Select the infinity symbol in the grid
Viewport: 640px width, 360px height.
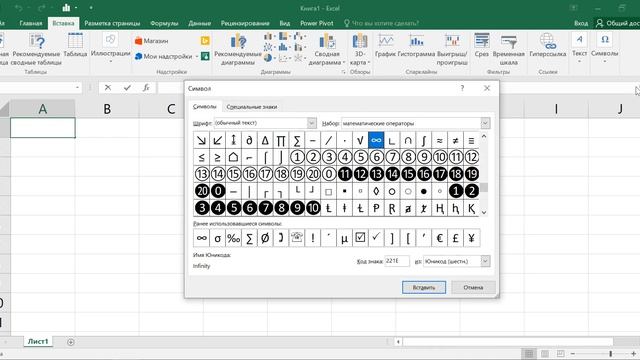(376, 140)
